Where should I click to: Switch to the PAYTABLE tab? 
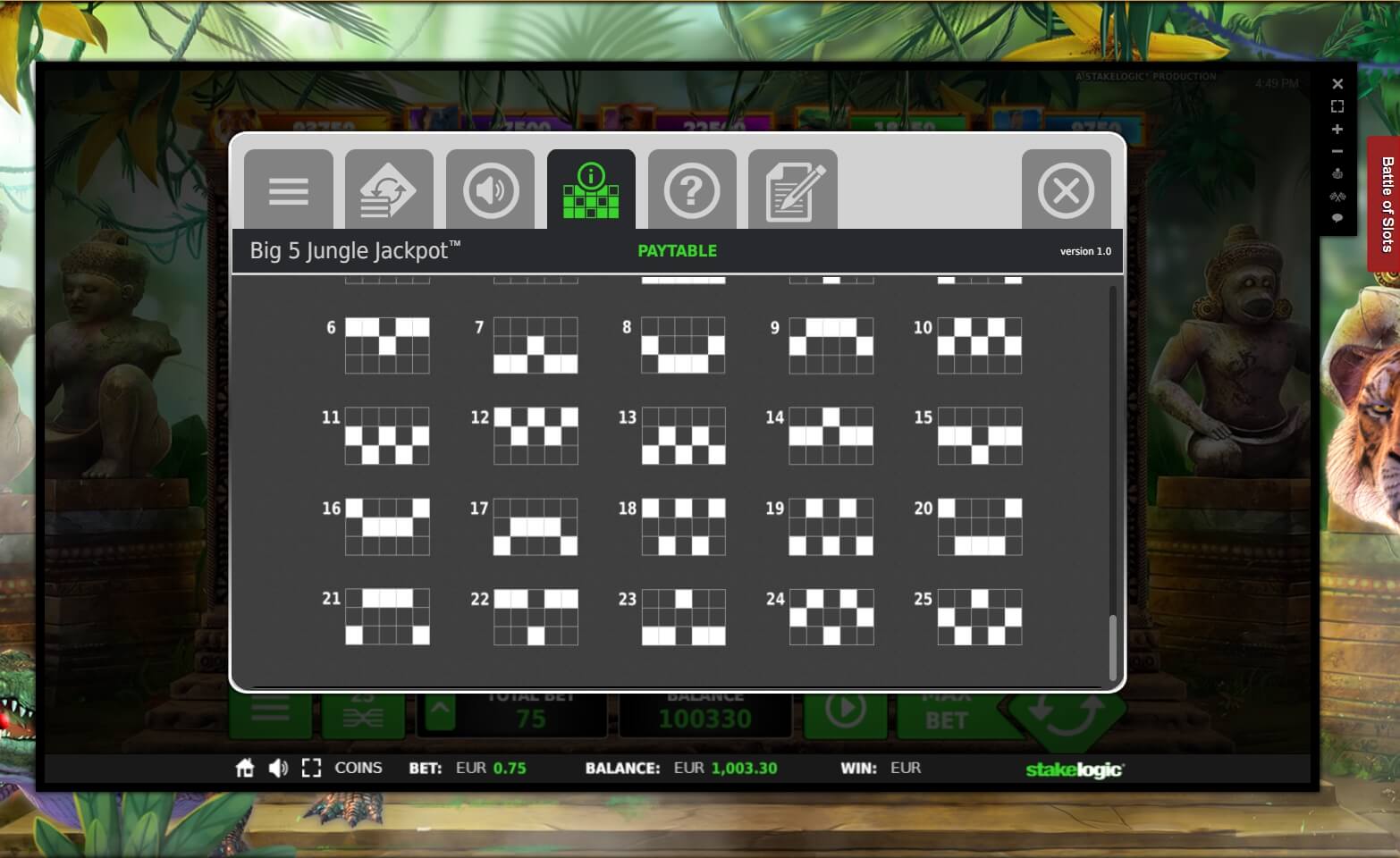(677, 251)
